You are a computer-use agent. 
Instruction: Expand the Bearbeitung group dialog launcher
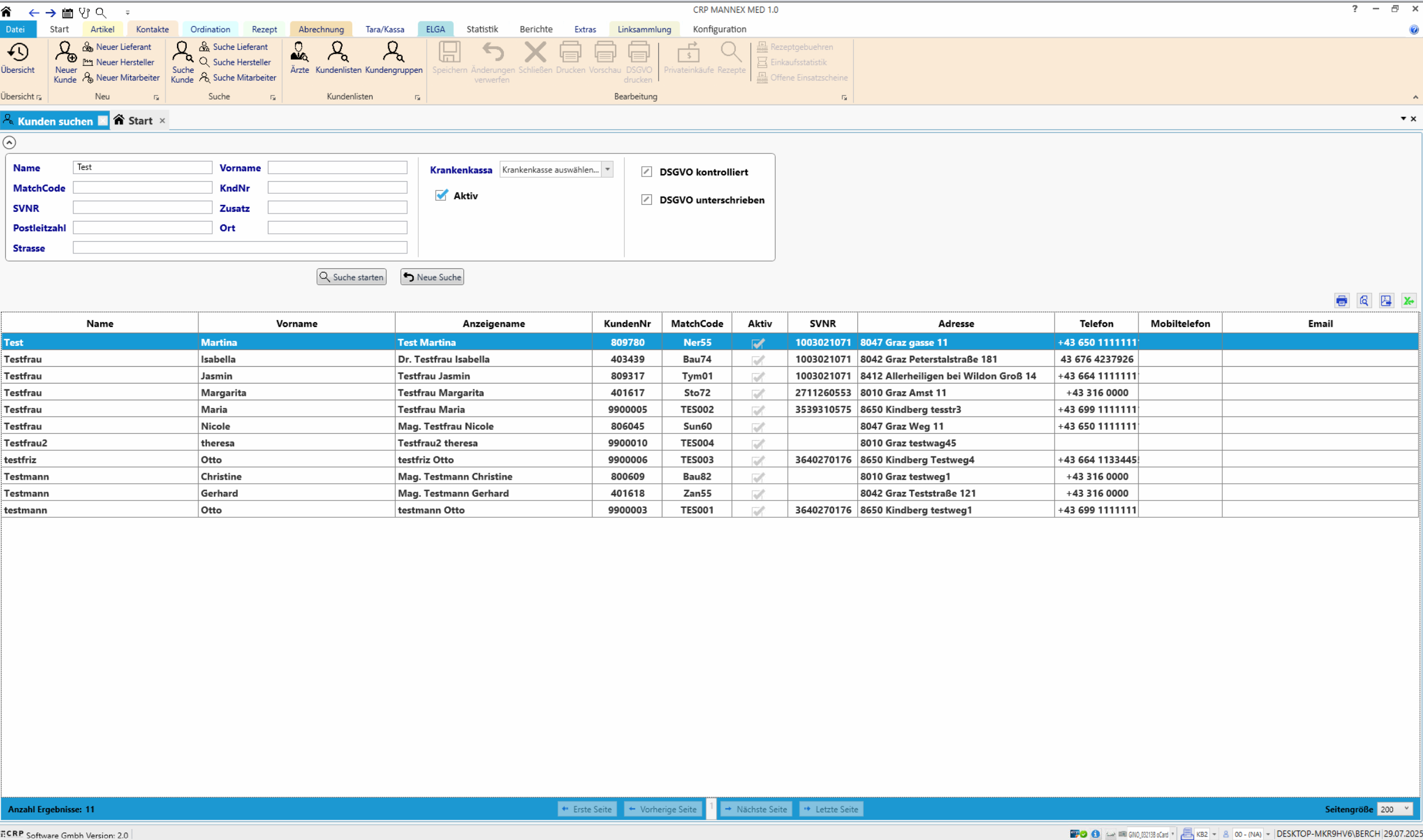click(x=845, y=97)
